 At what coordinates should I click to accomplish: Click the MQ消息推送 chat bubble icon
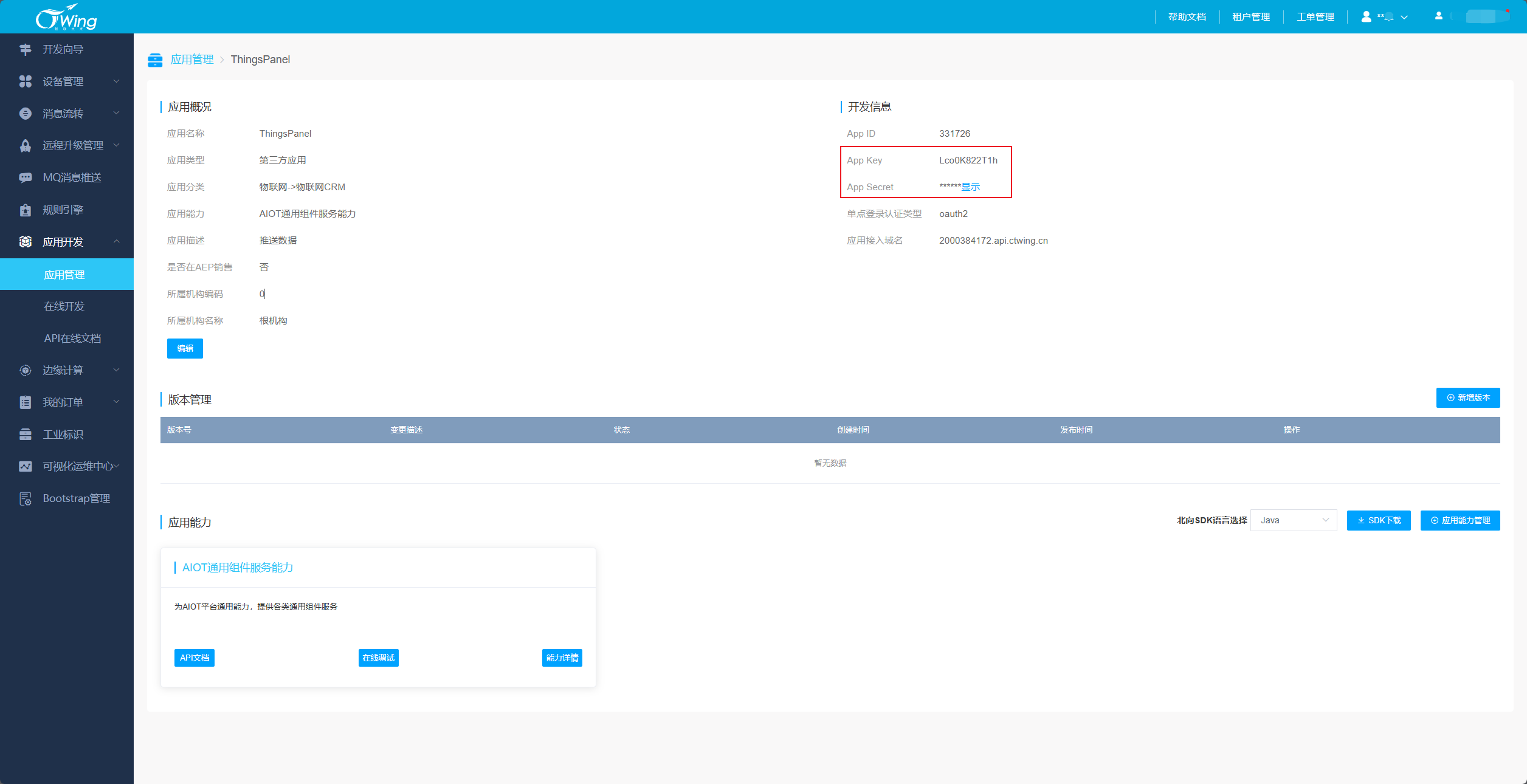point(25,177)
